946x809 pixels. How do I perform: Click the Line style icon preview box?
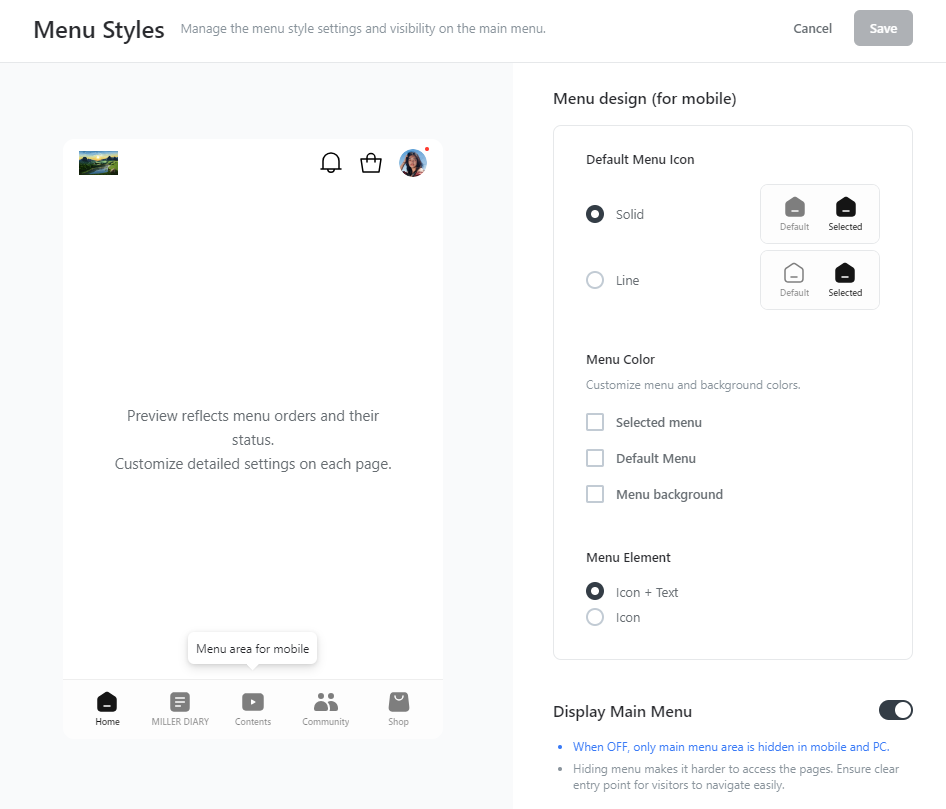pos(819,280)
